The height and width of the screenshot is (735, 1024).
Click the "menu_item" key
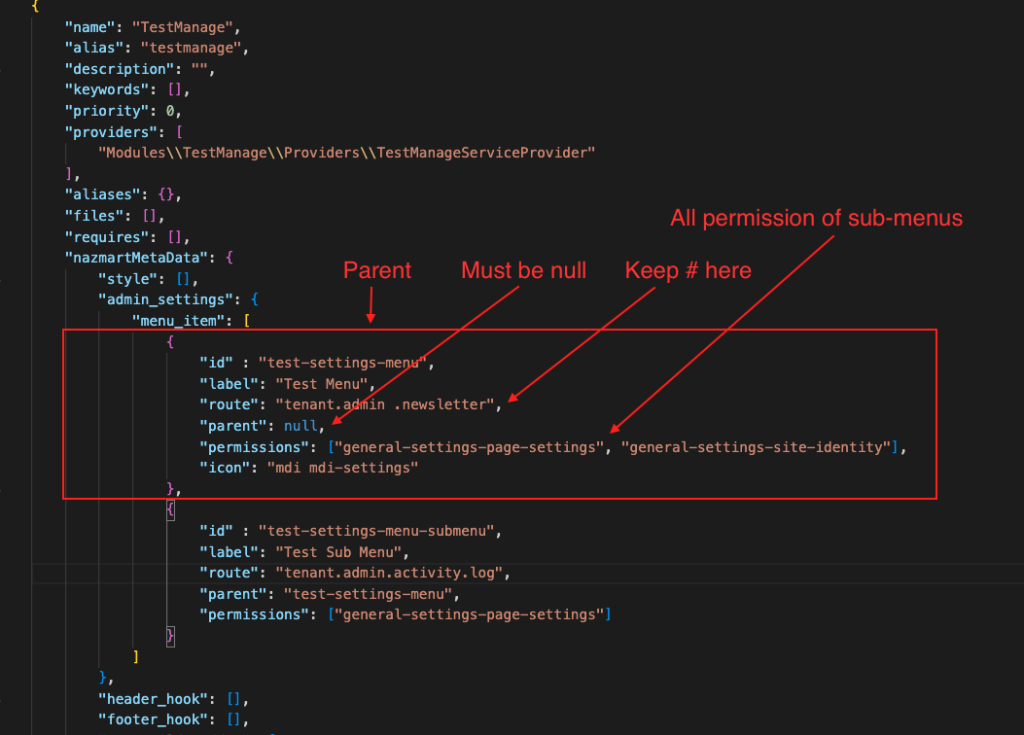[x=179, y=321]
